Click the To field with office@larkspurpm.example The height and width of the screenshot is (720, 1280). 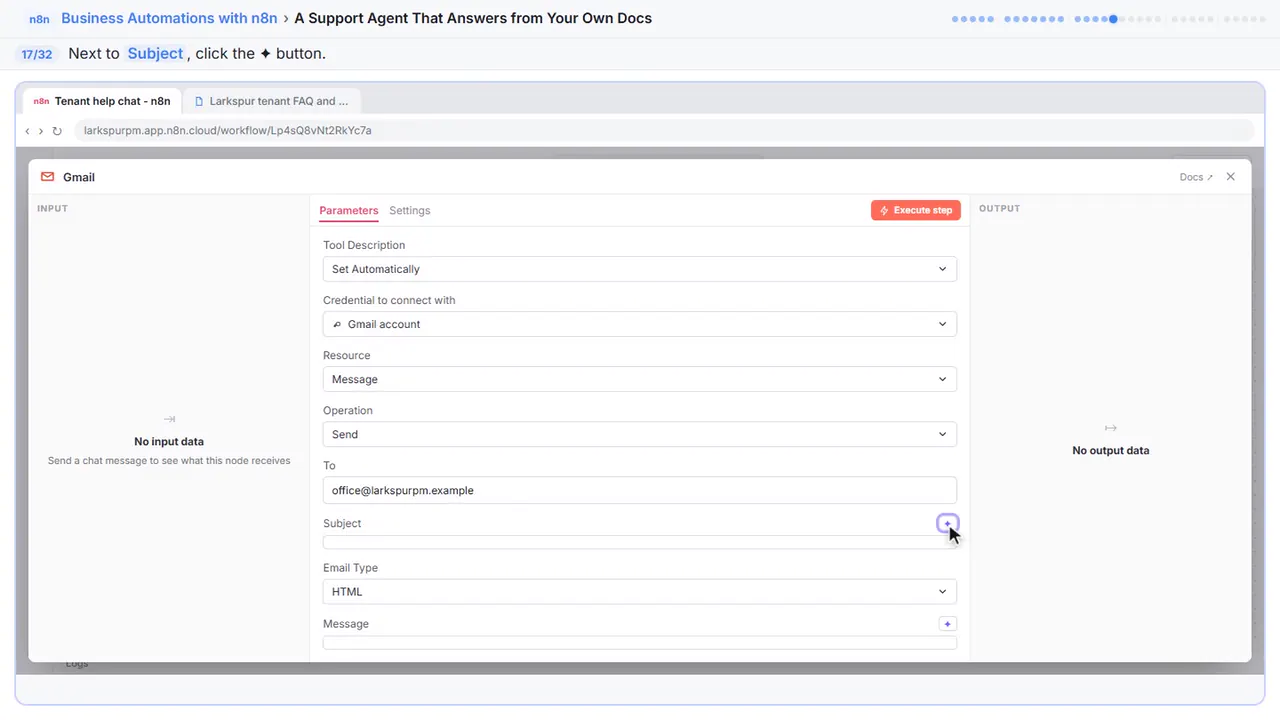click(x=640, y=490)
